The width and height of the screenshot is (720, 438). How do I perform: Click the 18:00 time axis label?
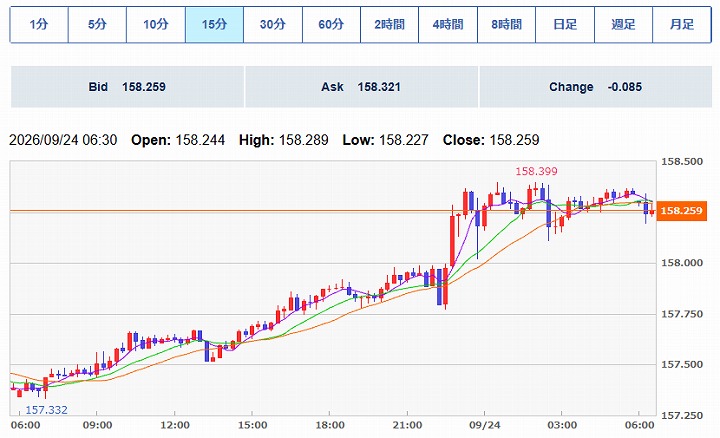click(x=330, y=425)
